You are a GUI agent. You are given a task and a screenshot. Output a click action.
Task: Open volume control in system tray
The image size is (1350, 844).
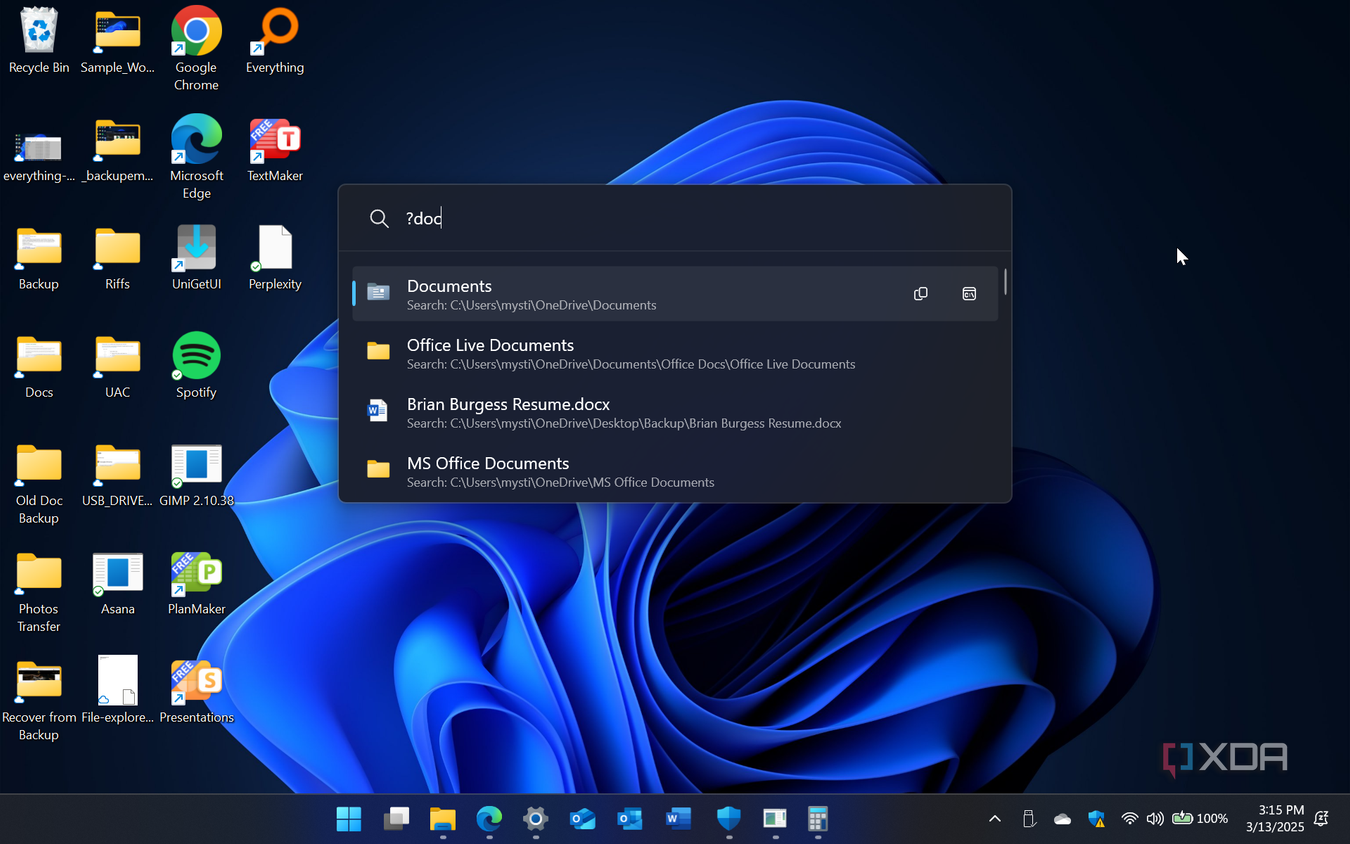pos(1155,819)
